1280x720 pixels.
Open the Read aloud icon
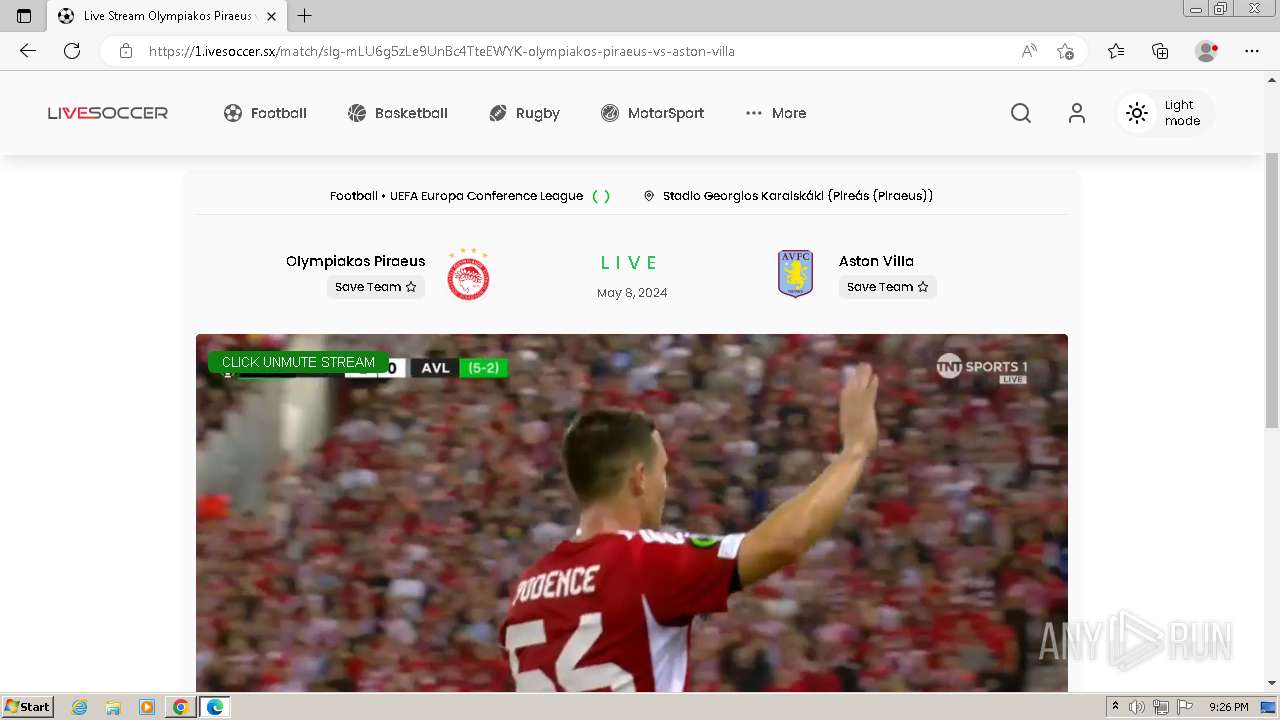click(x=1029, y=51)
